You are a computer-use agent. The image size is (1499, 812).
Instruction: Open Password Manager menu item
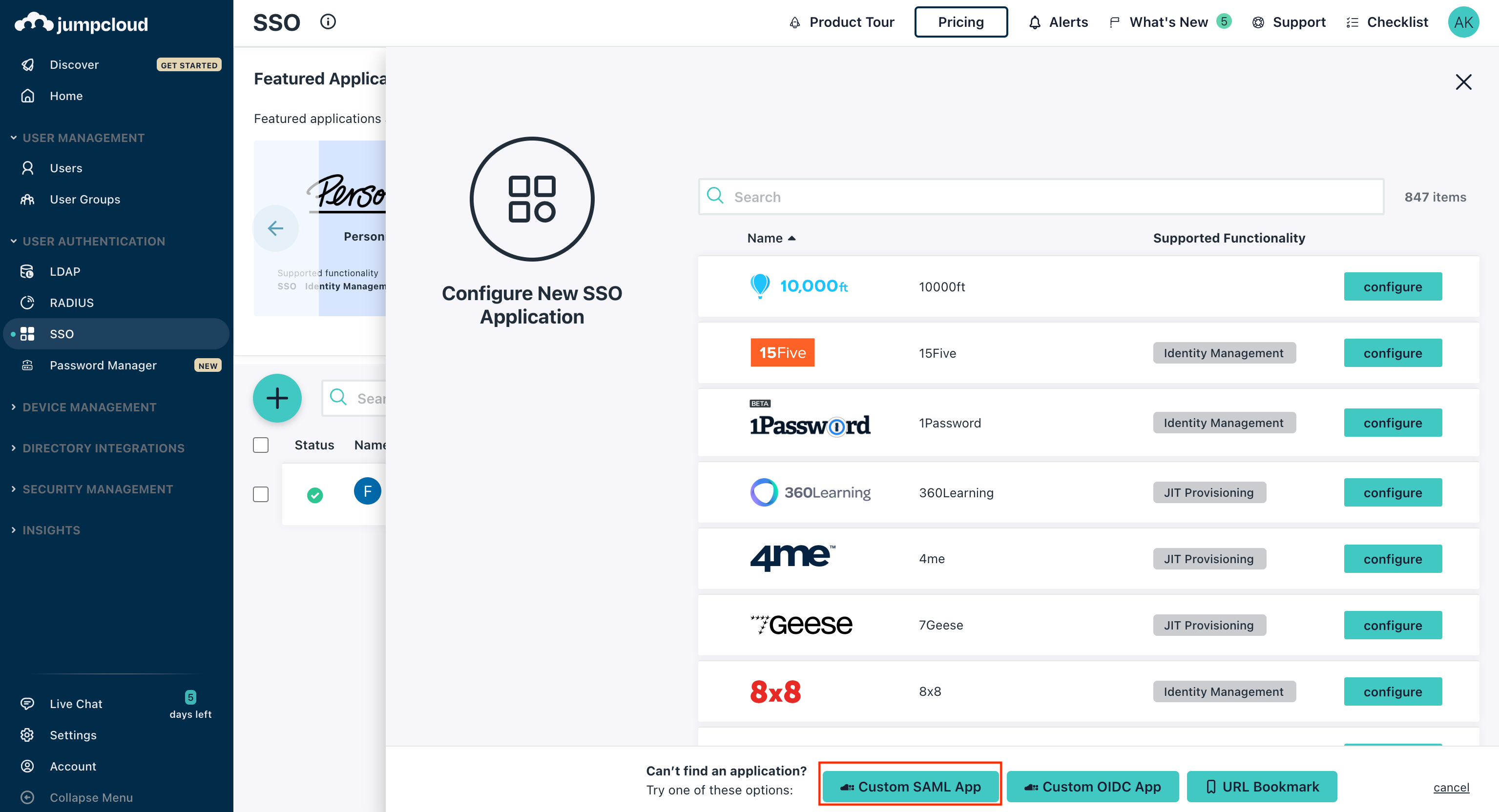[x=103, y=365]
